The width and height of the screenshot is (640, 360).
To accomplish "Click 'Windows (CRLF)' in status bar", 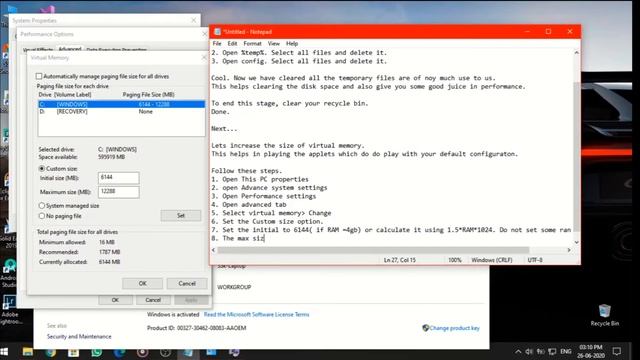I will click(491, 260).
